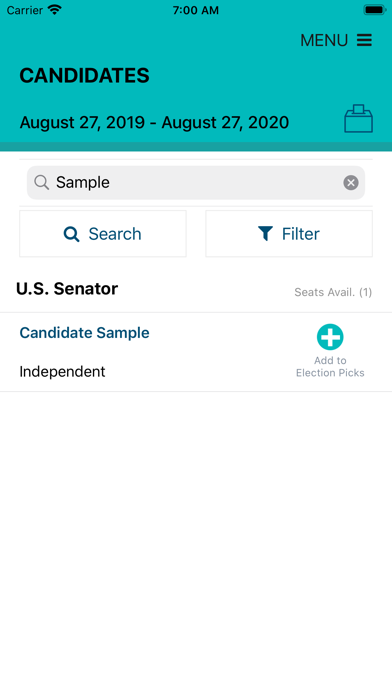Open the hamburger menu icon
Viewport: 392px width, 696px height.
tap(364, 40)
